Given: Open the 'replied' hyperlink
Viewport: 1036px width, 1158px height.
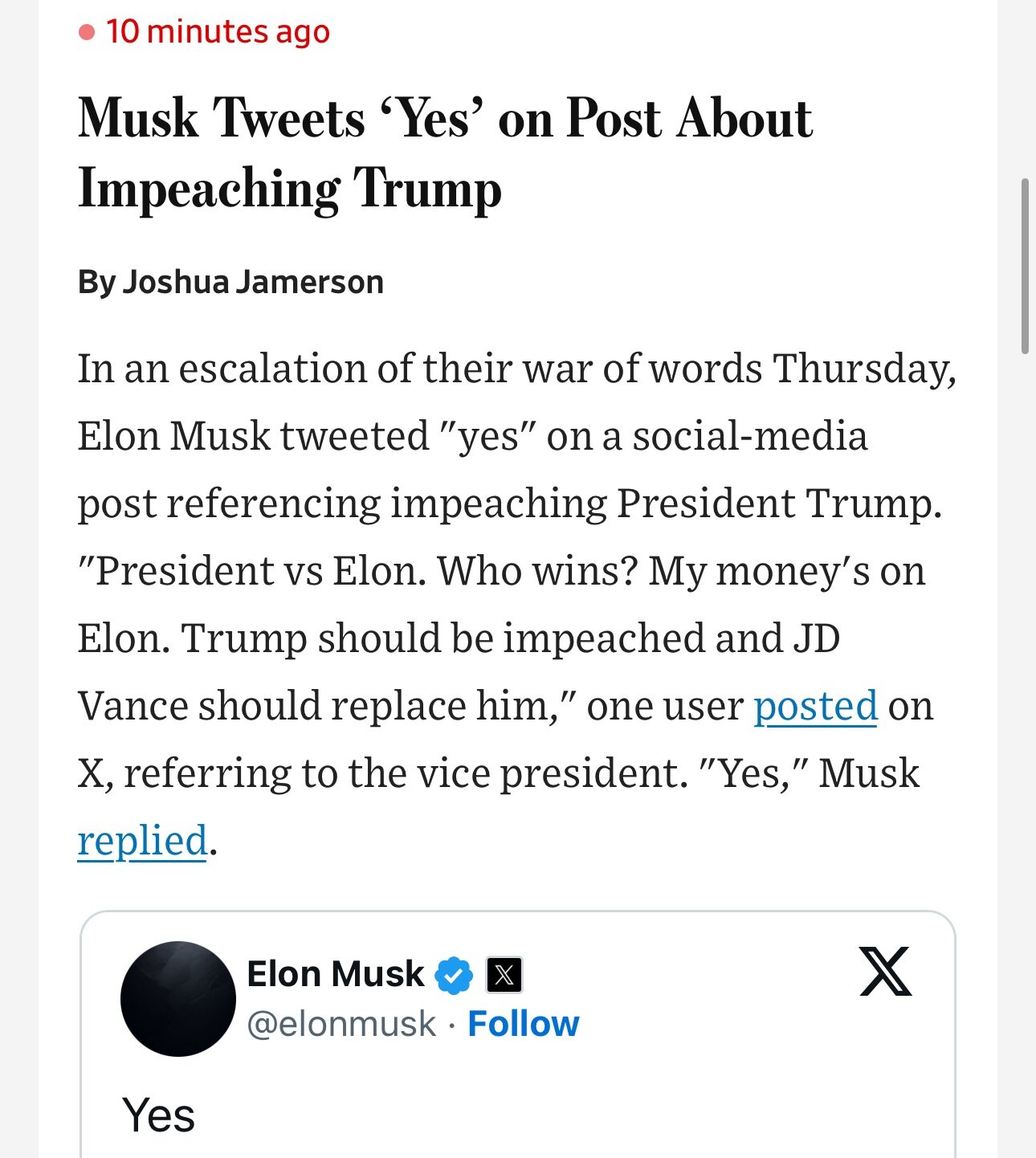Looking at the screenshot, I should [142, 841].
